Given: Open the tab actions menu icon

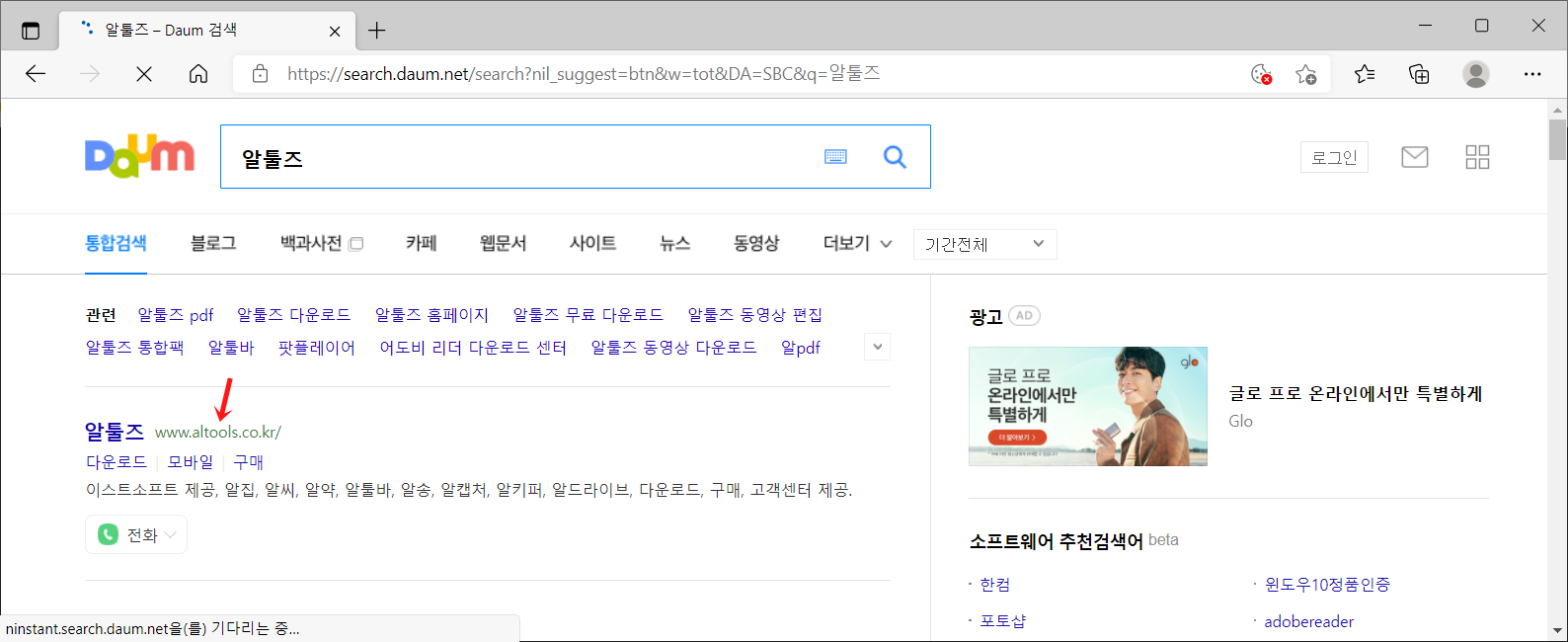Looking at the screenshot, I should click(31, 31).
